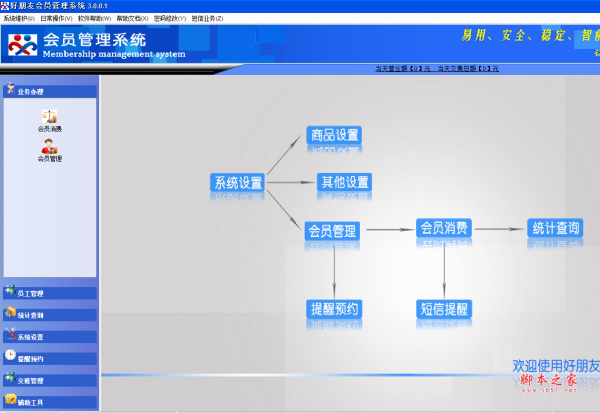The width and height of the screenshot is (600, 413).
Task: Open the 短信业务(Z) menu
Action: pos(207,18)
